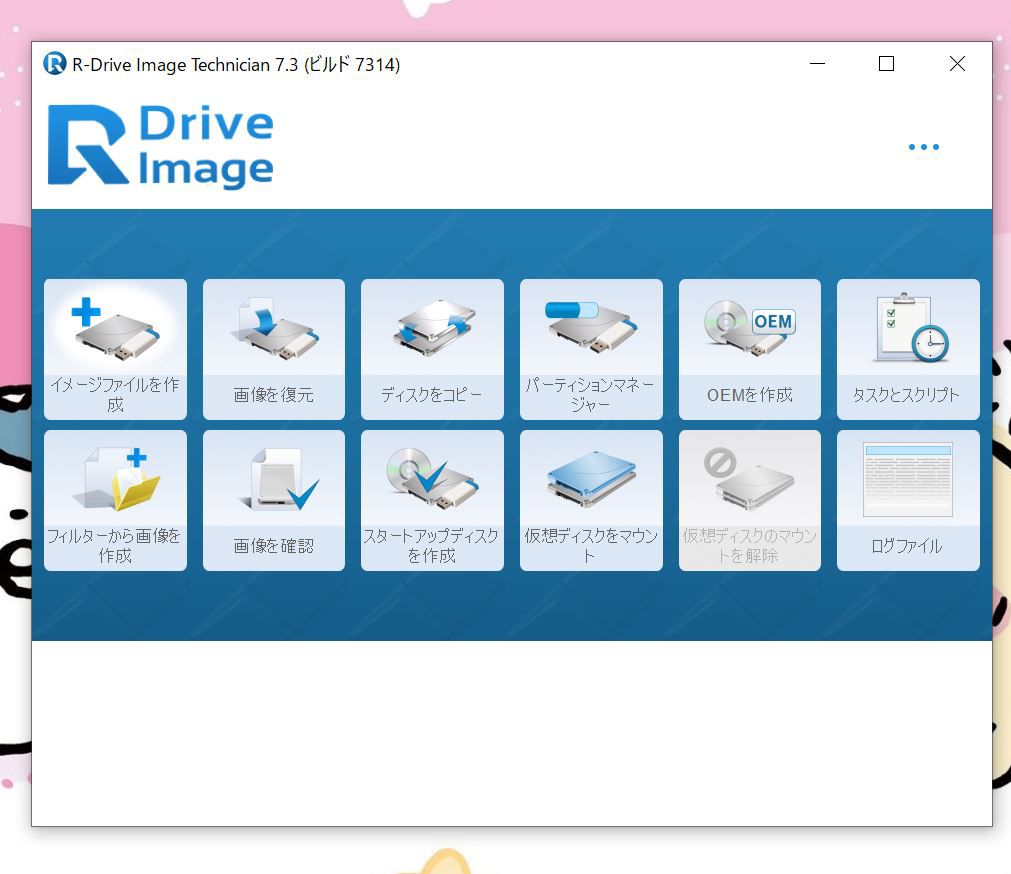1011x874 pixels.
Task: Open パーティションマネージャー tile
Action: [591, 349]
